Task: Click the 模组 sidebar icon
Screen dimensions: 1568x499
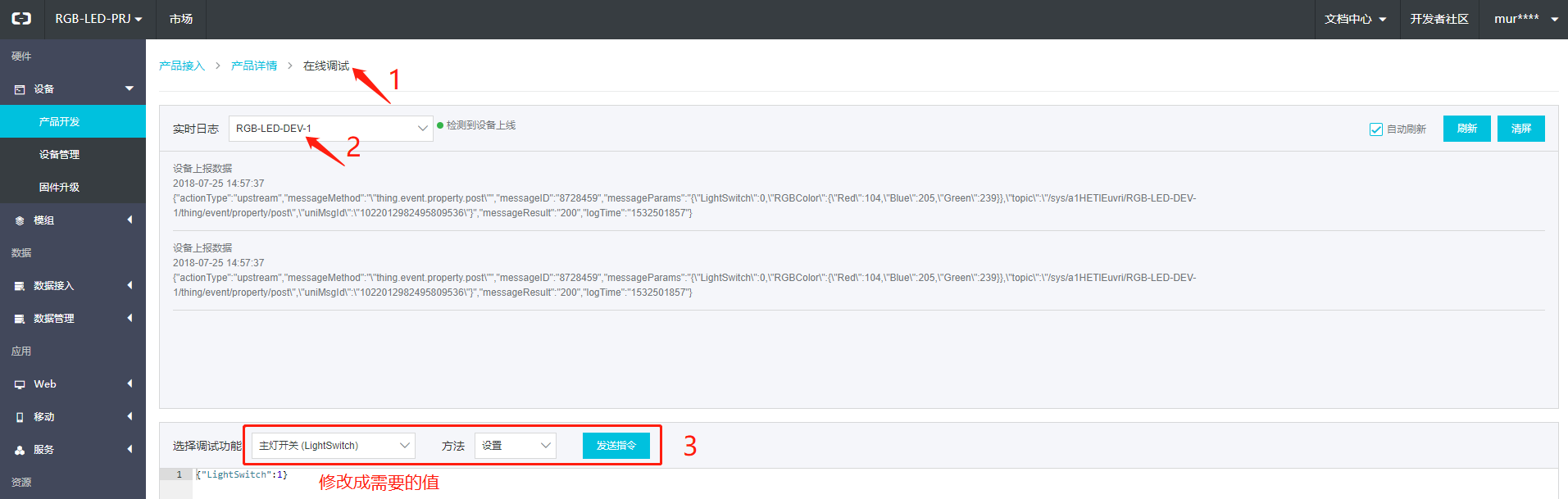Action: click(x=20, y=220)
